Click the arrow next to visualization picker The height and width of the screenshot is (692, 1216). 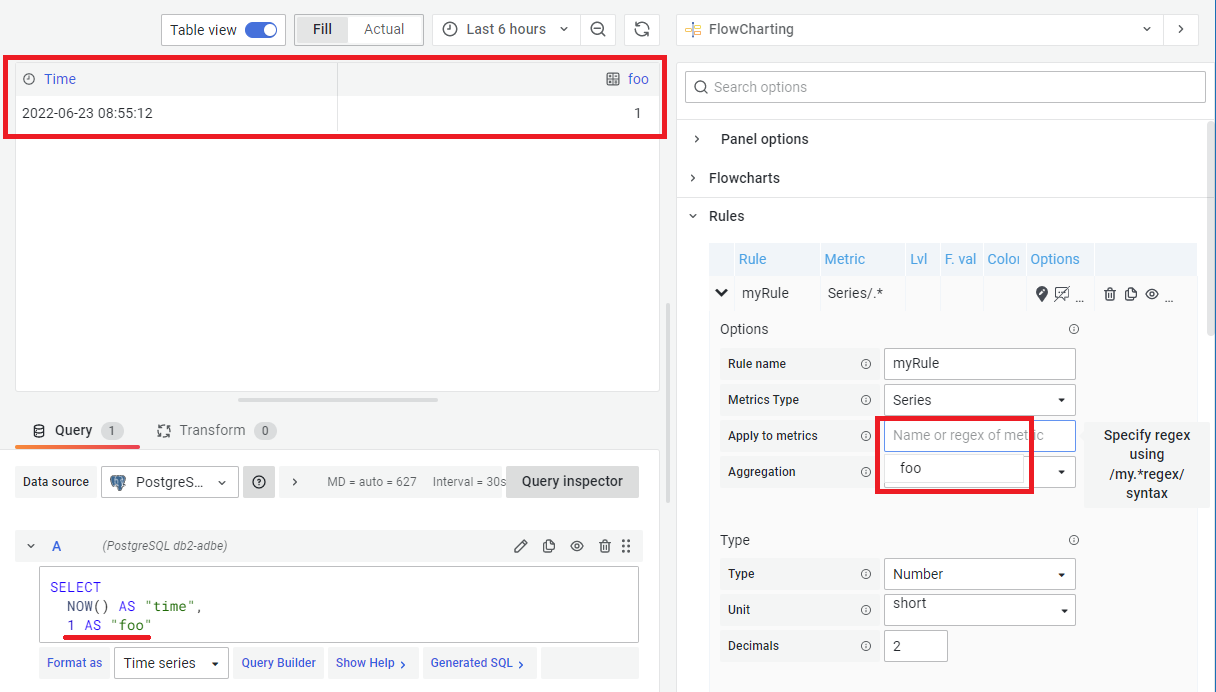(x=1180, y=29)
